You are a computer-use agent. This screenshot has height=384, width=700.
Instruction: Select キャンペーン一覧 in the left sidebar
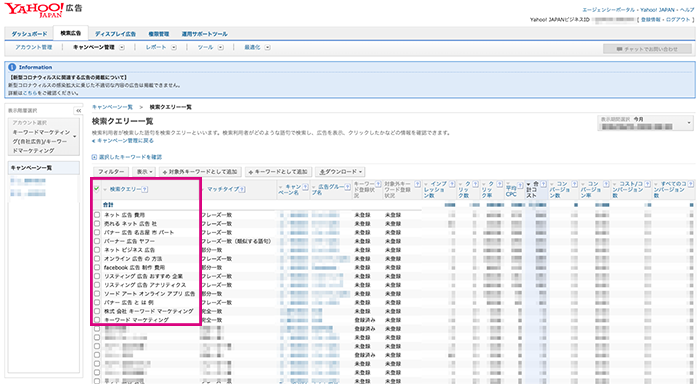[x=44, y=168]
